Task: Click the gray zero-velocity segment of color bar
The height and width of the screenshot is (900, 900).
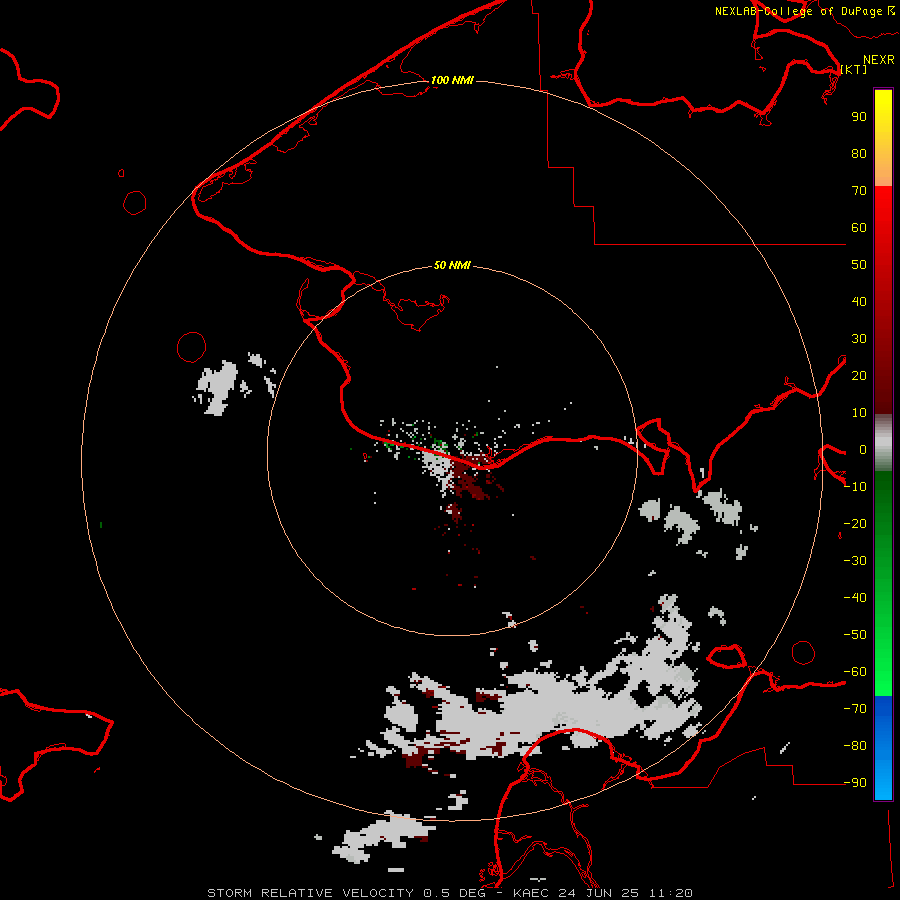Action: (x=883, y=443)
